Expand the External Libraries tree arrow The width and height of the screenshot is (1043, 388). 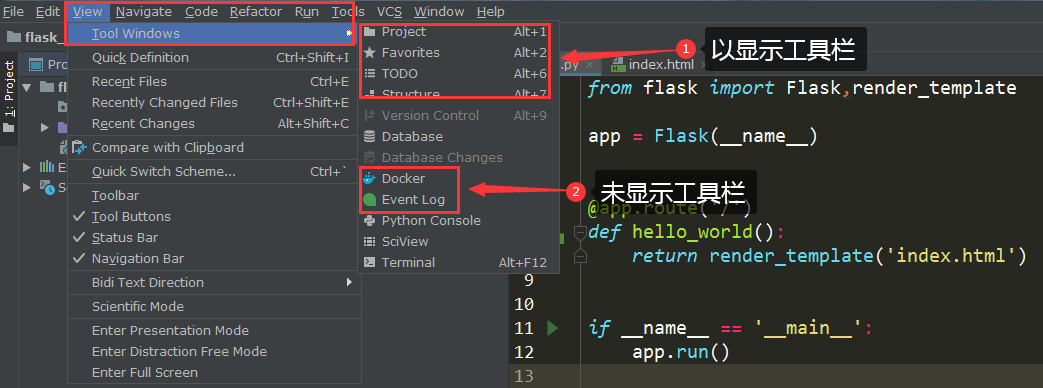pos(27,166)
